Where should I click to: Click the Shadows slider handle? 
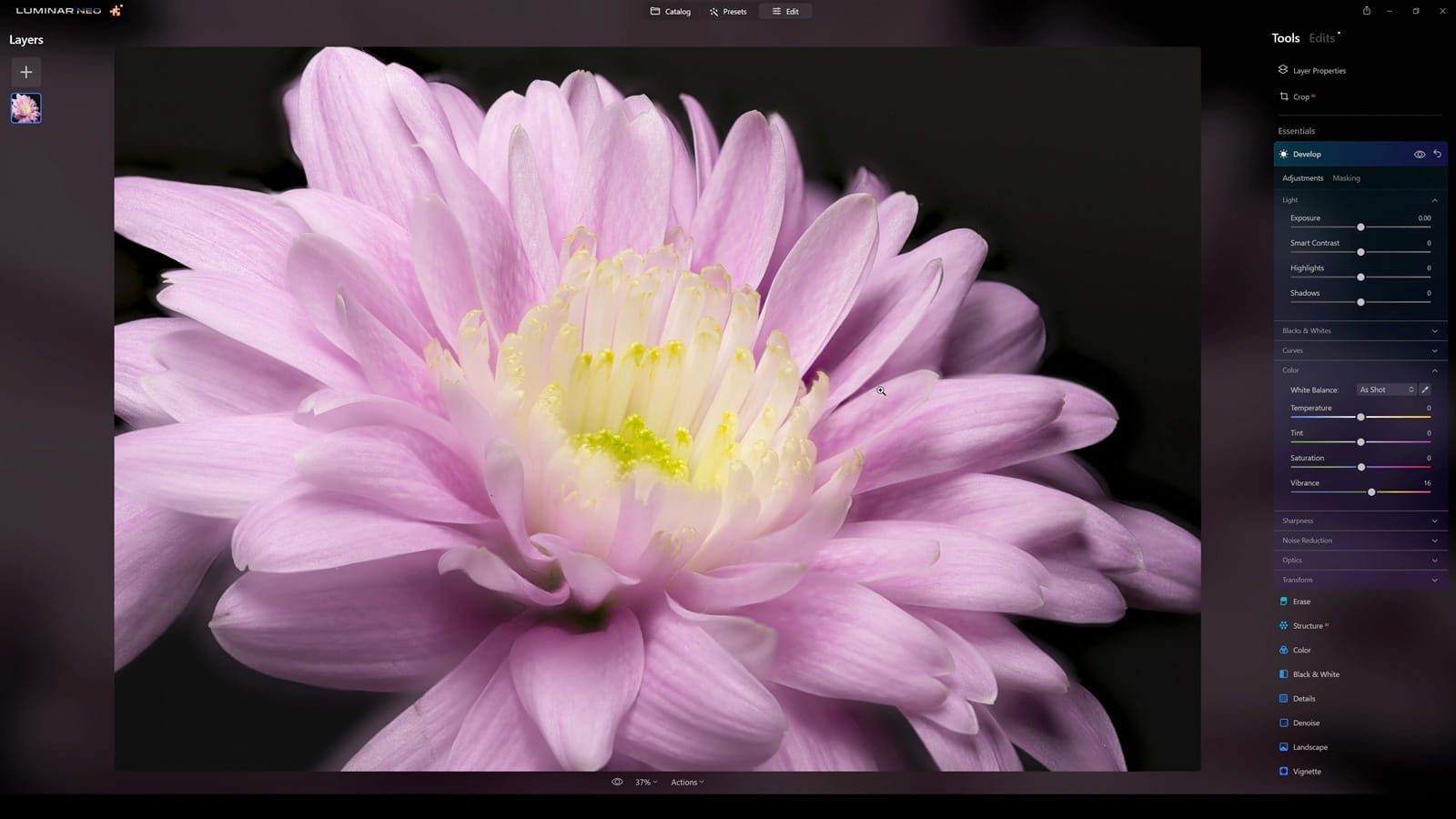(x=1360, y=302)
